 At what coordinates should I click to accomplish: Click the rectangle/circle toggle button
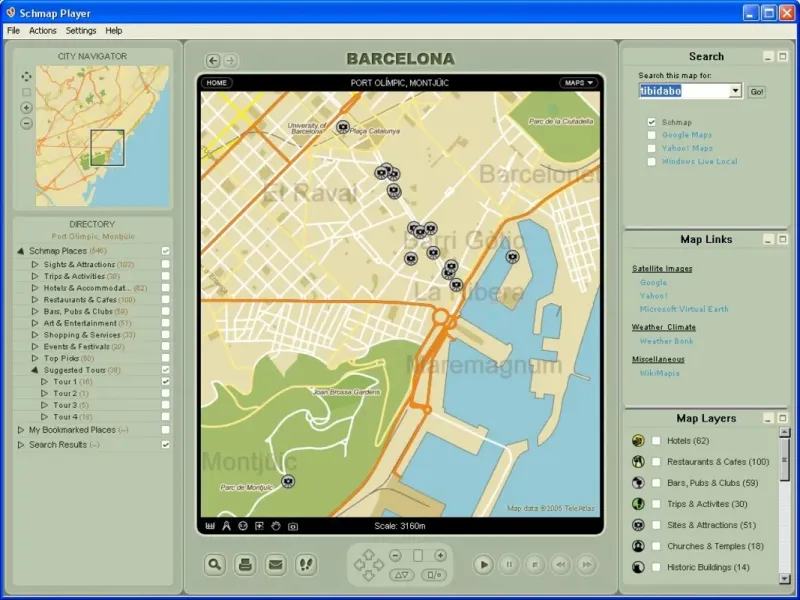(x=434, y=575)
